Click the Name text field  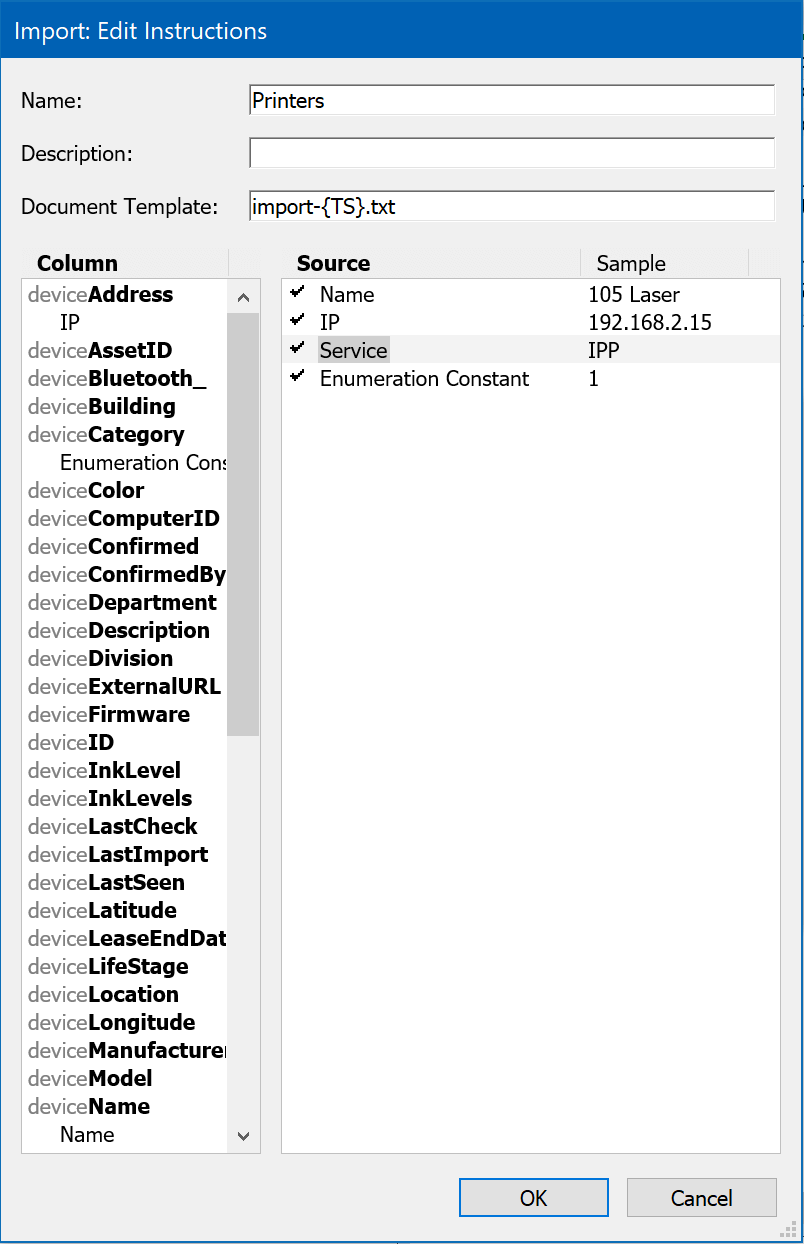click(x=511, y=101)
